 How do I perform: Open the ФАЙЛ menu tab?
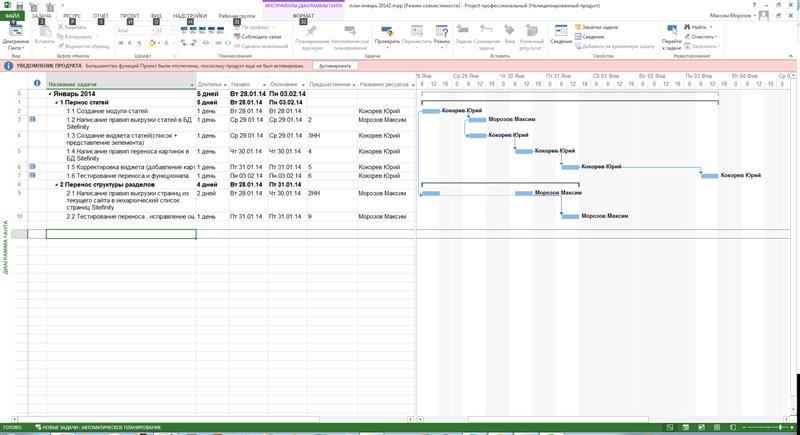coord(13,17)
